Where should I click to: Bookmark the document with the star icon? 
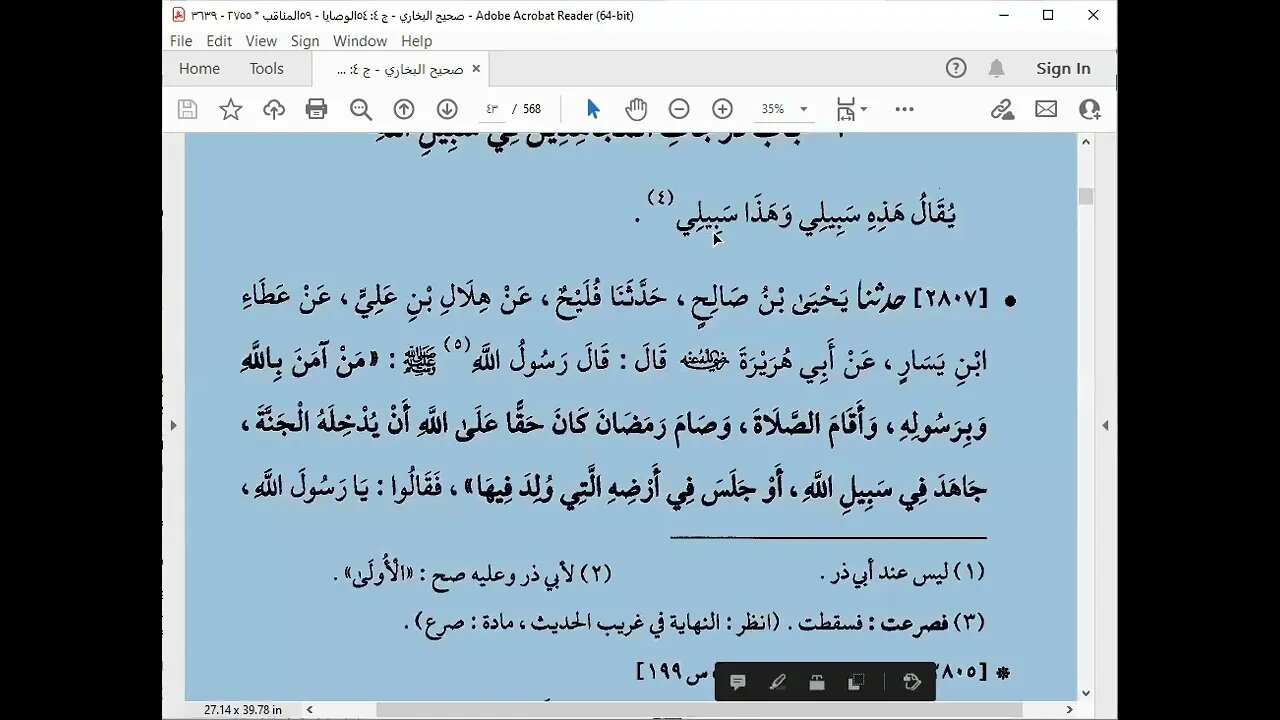click(231, 109)
